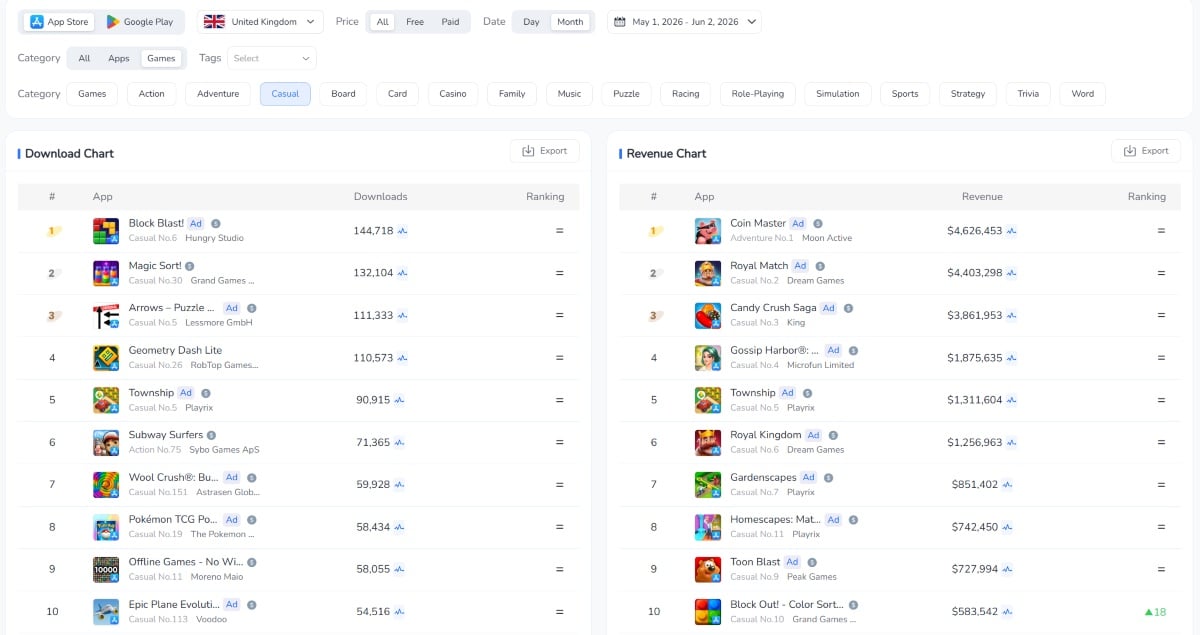
Task: Click Ad badge beside Candy Crush Saga
Action: point(828,308)
